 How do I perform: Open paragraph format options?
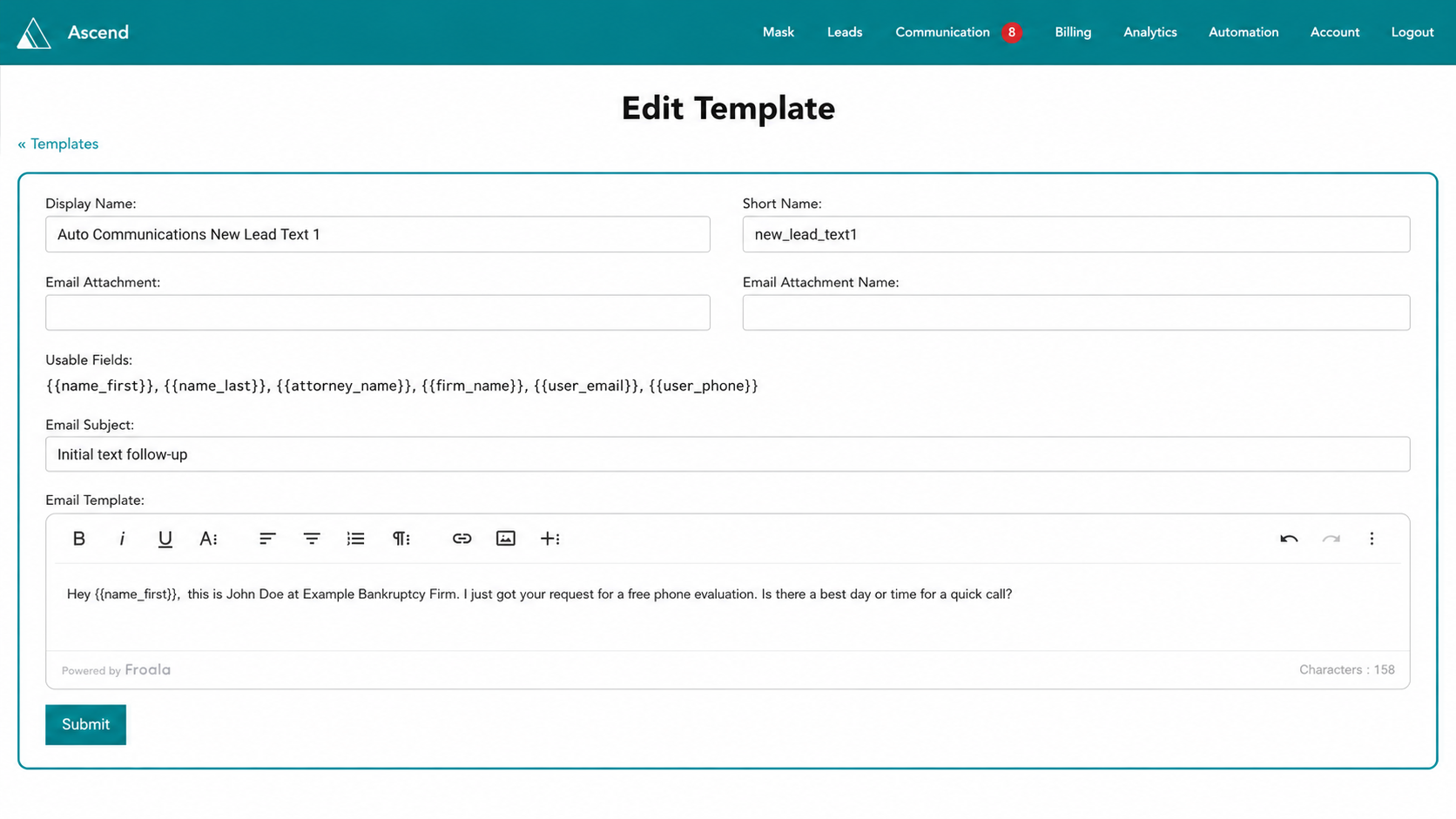point(401,539)
